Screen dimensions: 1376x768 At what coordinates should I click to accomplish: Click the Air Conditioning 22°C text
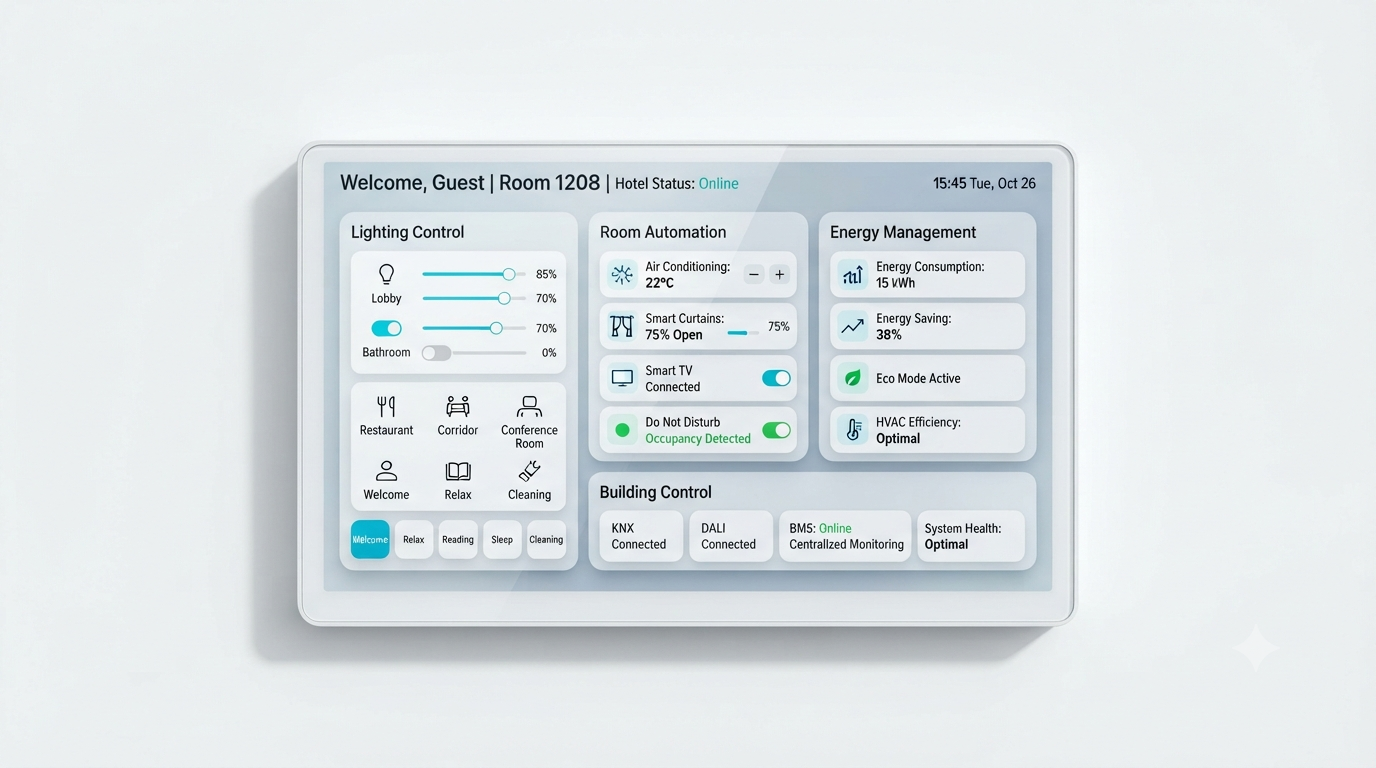click(x=688, y=275)
